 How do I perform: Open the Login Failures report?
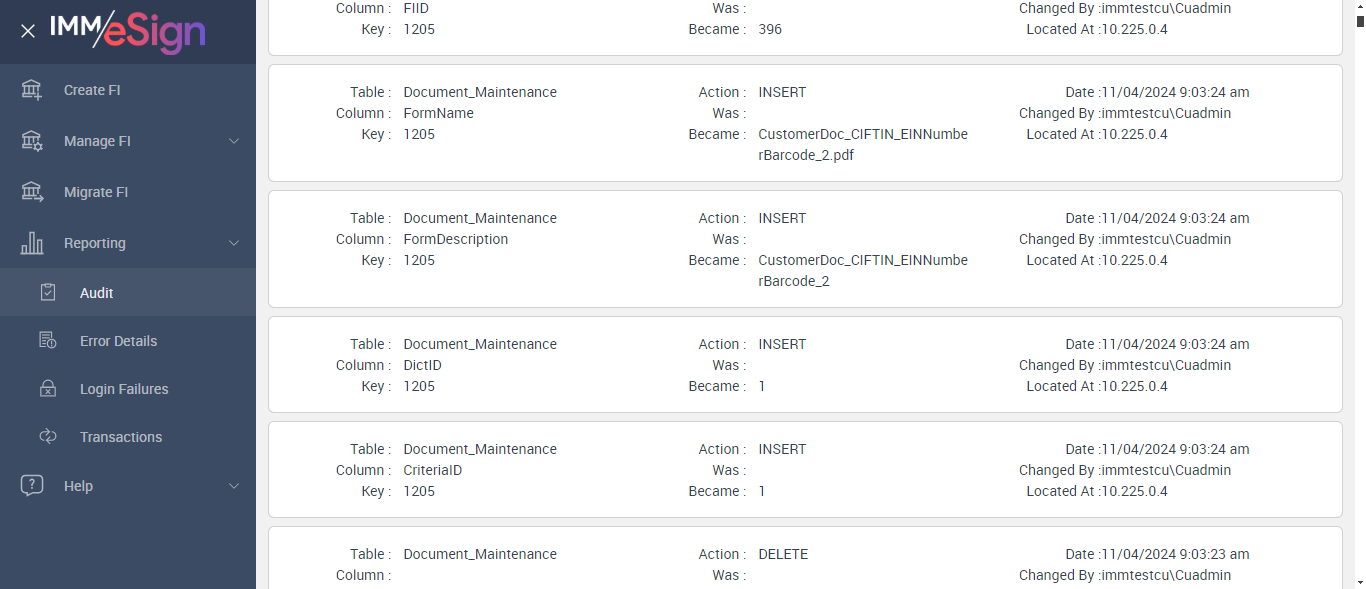124,389
